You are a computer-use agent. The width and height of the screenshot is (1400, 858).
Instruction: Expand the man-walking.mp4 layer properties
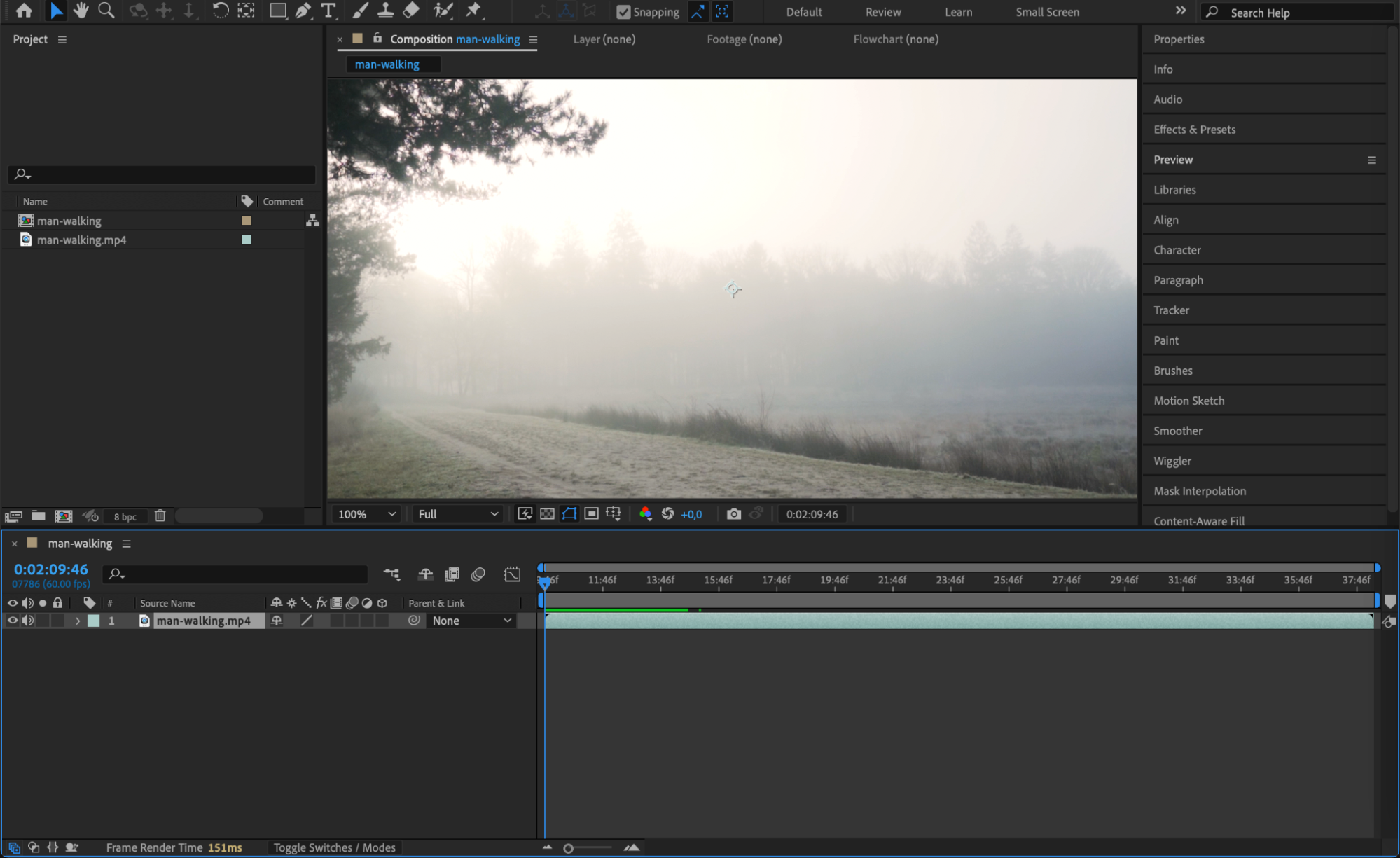[x=78, y=621]
